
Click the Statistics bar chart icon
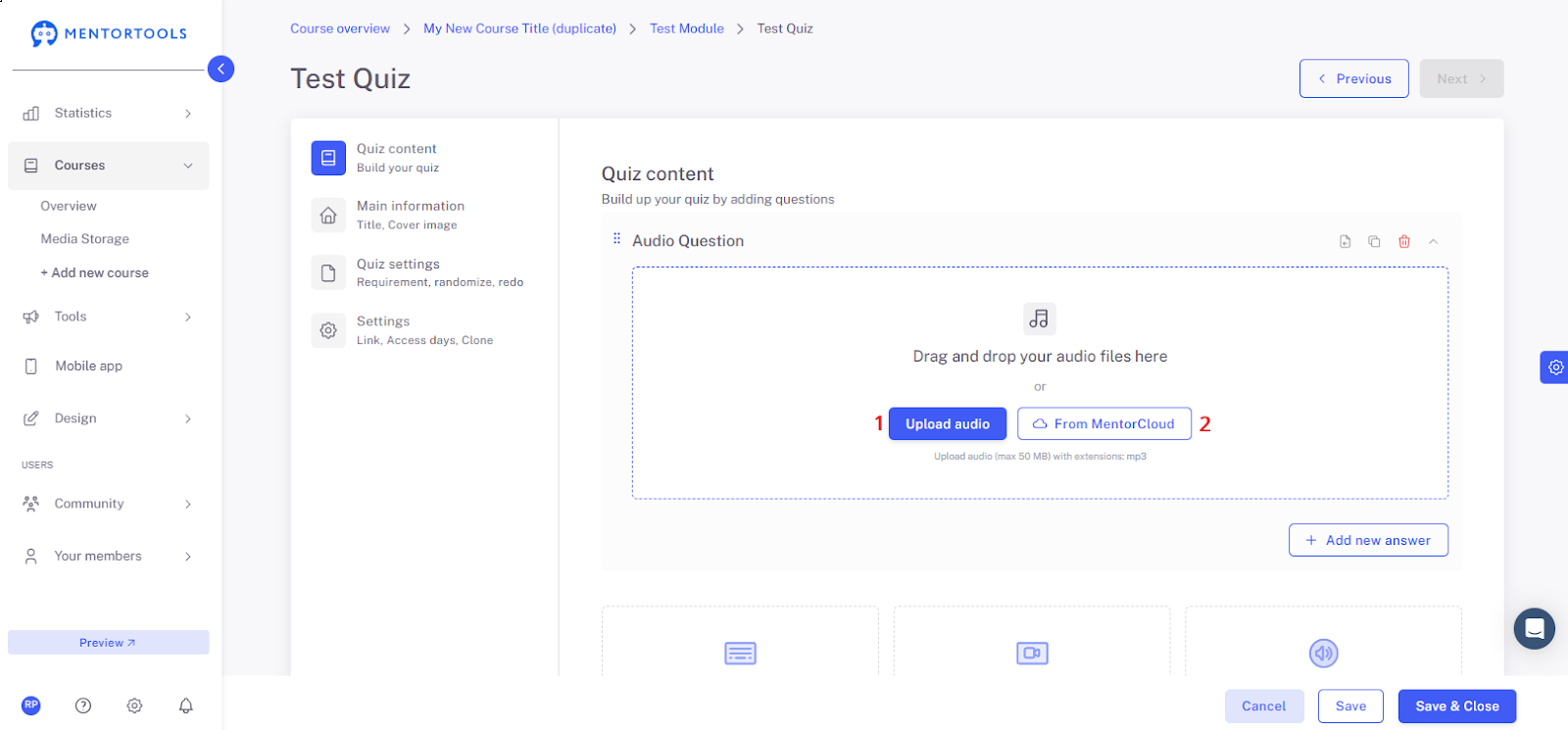[x=31, y=114]
